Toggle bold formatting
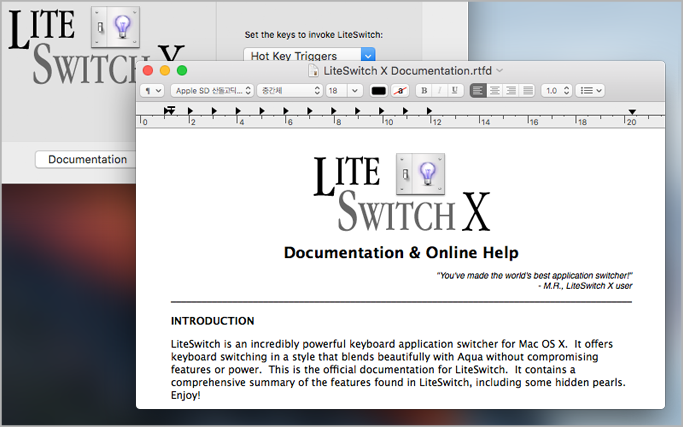The height and width of the screenshot is (427, 683). pos(424,91)
